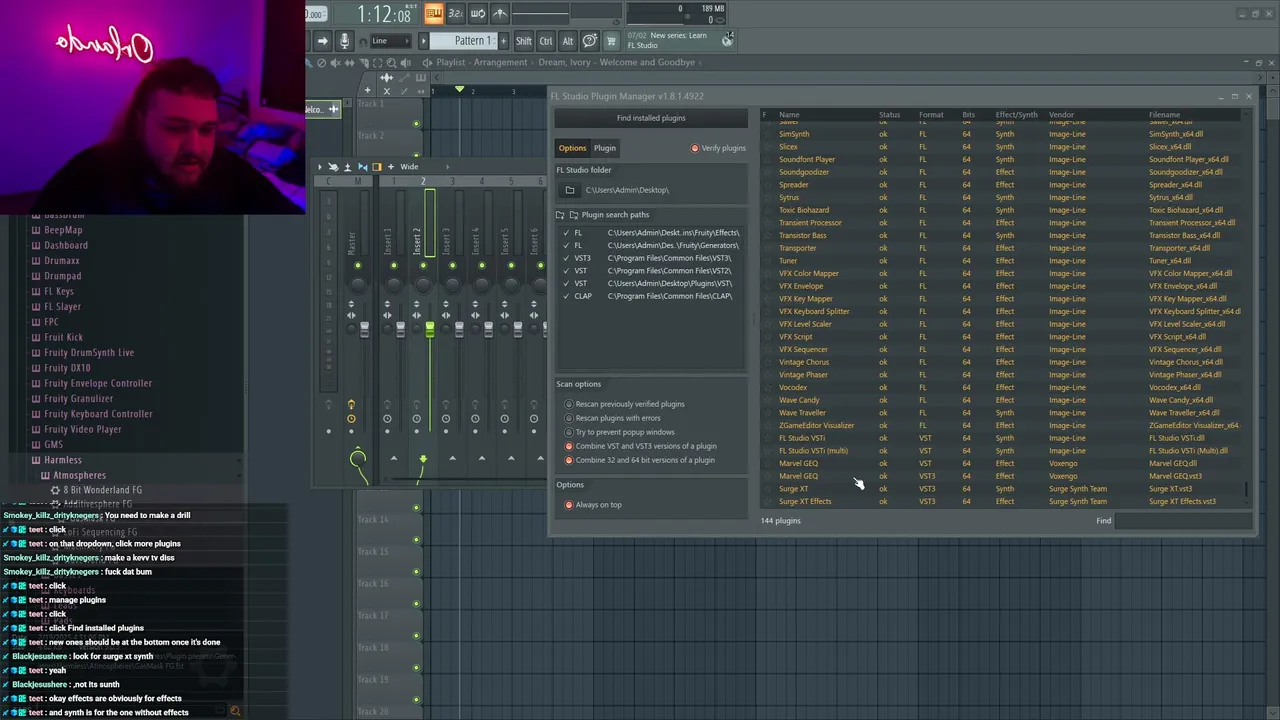This screenshot has height=720, width=1280.
Task: Select the Marvel GEQ VST3 plugin row
Action: coord(1001,476)
